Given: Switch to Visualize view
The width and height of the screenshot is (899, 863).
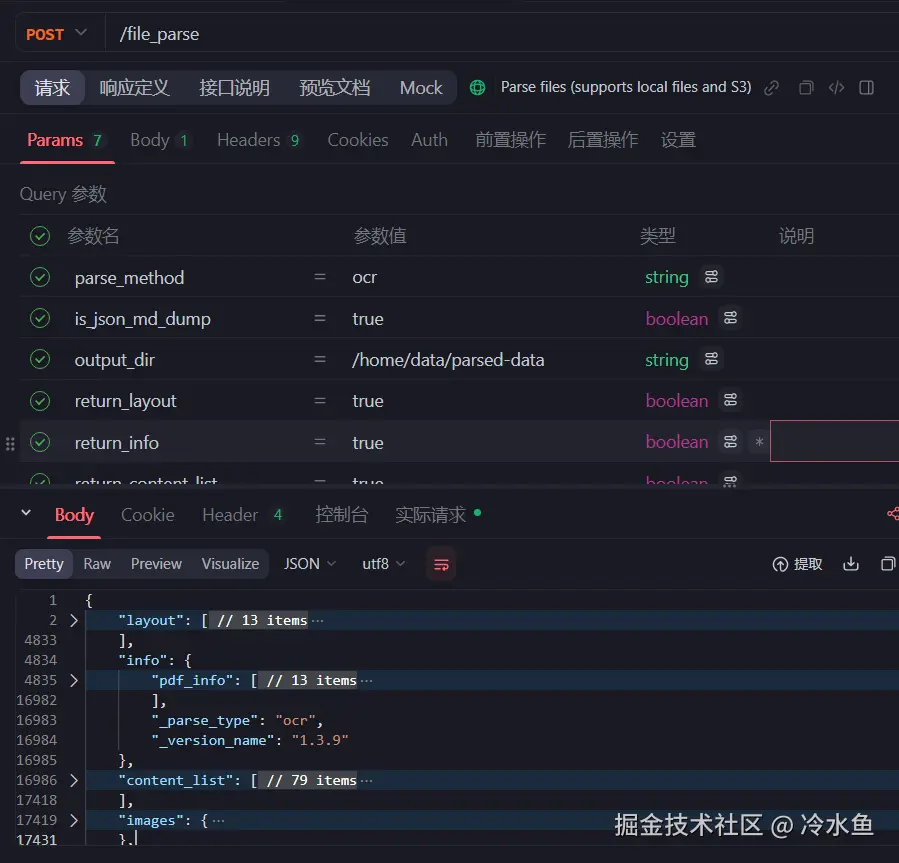Looking at the screenshot, I should tap(230, 564).
